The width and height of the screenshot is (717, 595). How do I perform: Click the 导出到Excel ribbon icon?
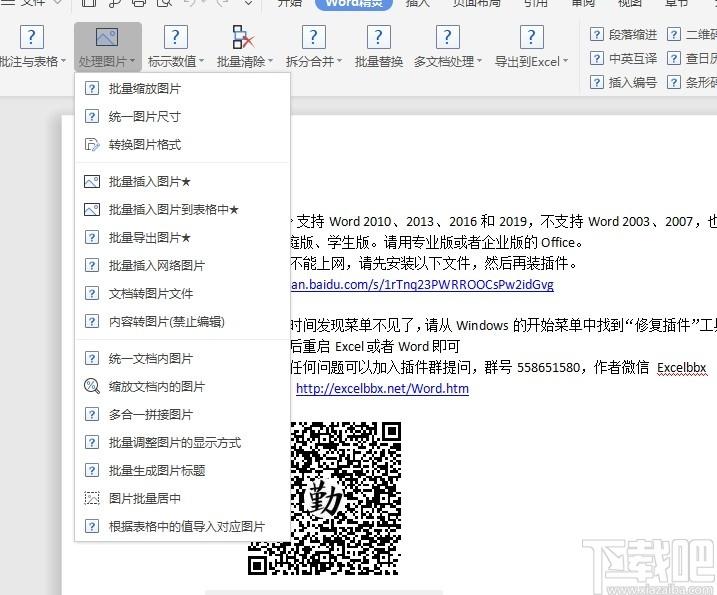coord(531,37)
